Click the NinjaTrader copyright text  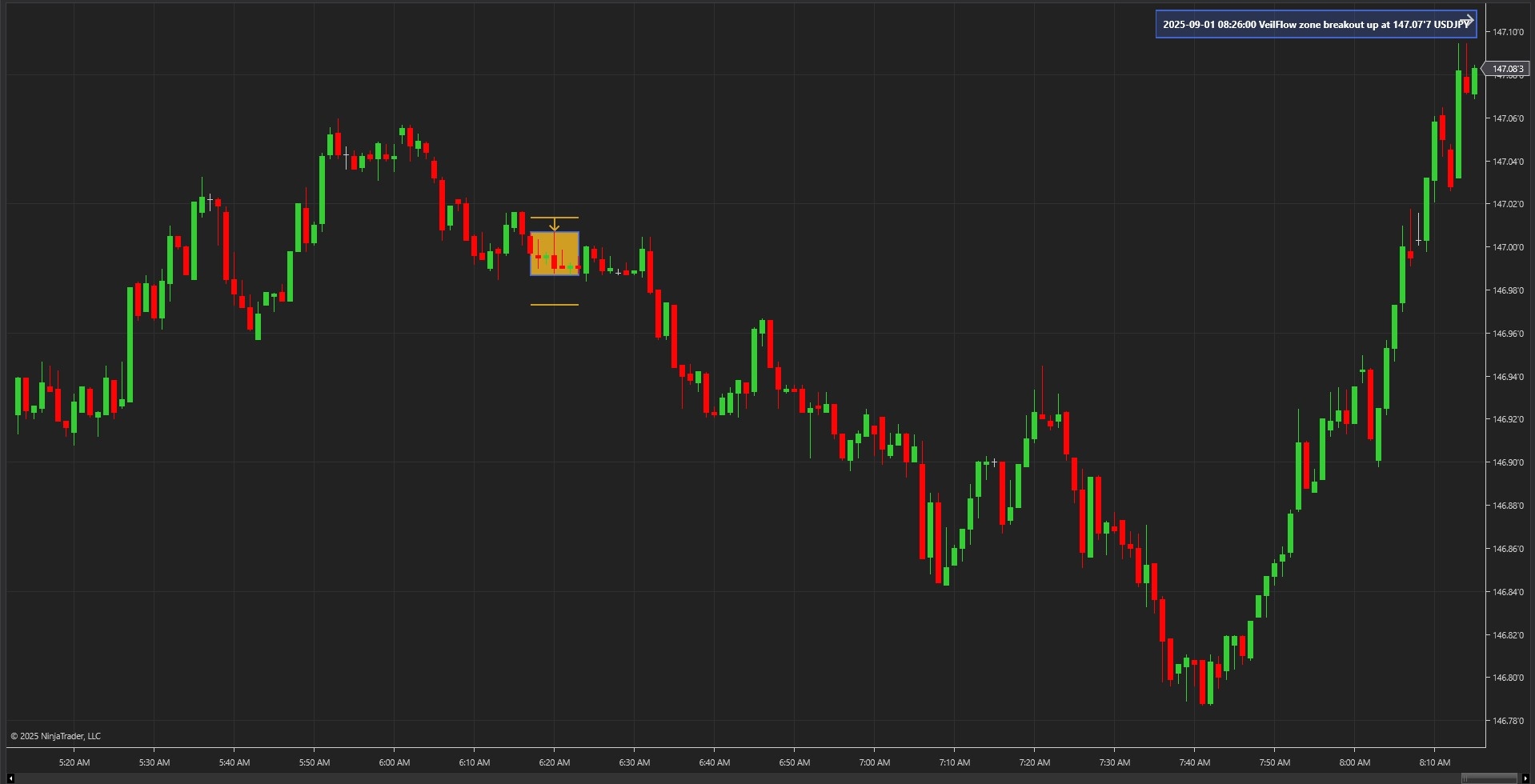point(56,735)
